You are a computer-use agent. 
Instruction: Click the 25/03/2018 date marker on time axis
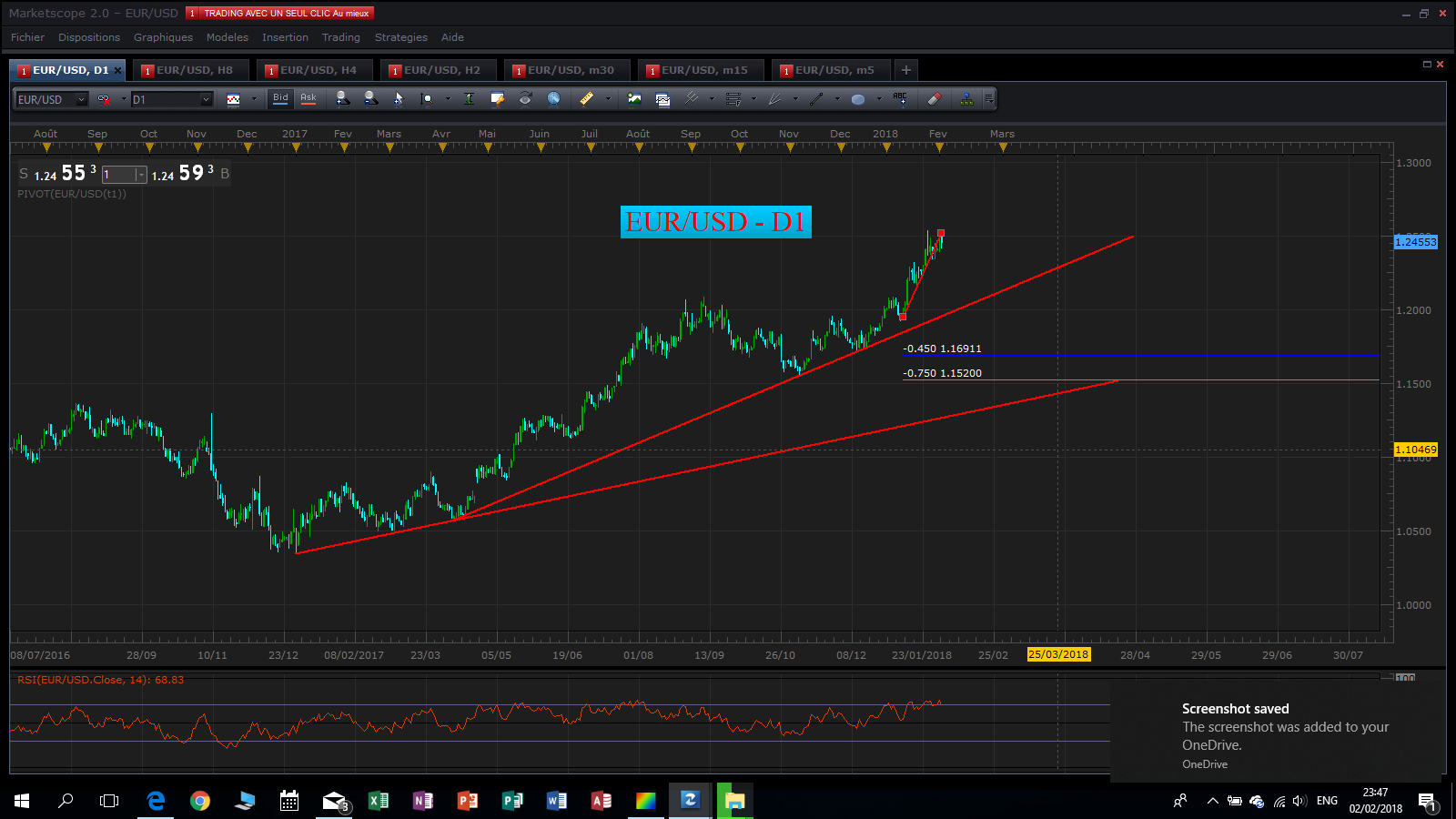click(x=1058, y=654)
